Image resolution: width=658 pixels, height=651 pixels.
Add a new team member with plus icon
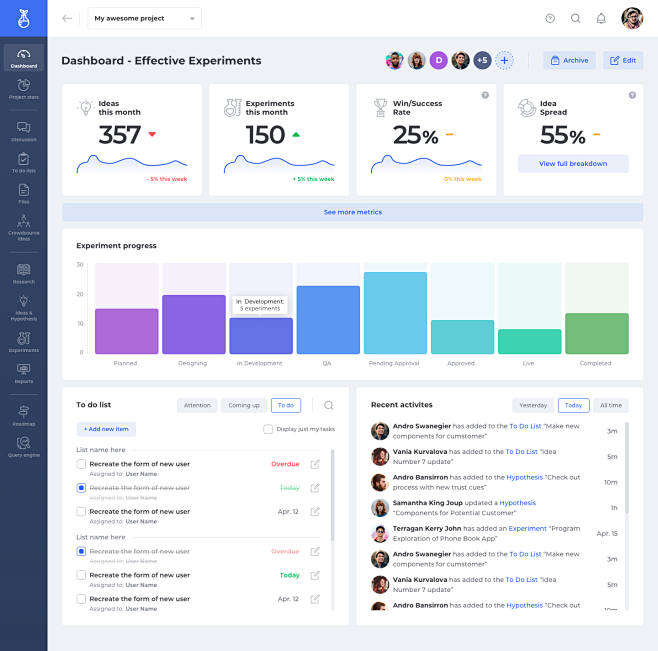[504, 60]
